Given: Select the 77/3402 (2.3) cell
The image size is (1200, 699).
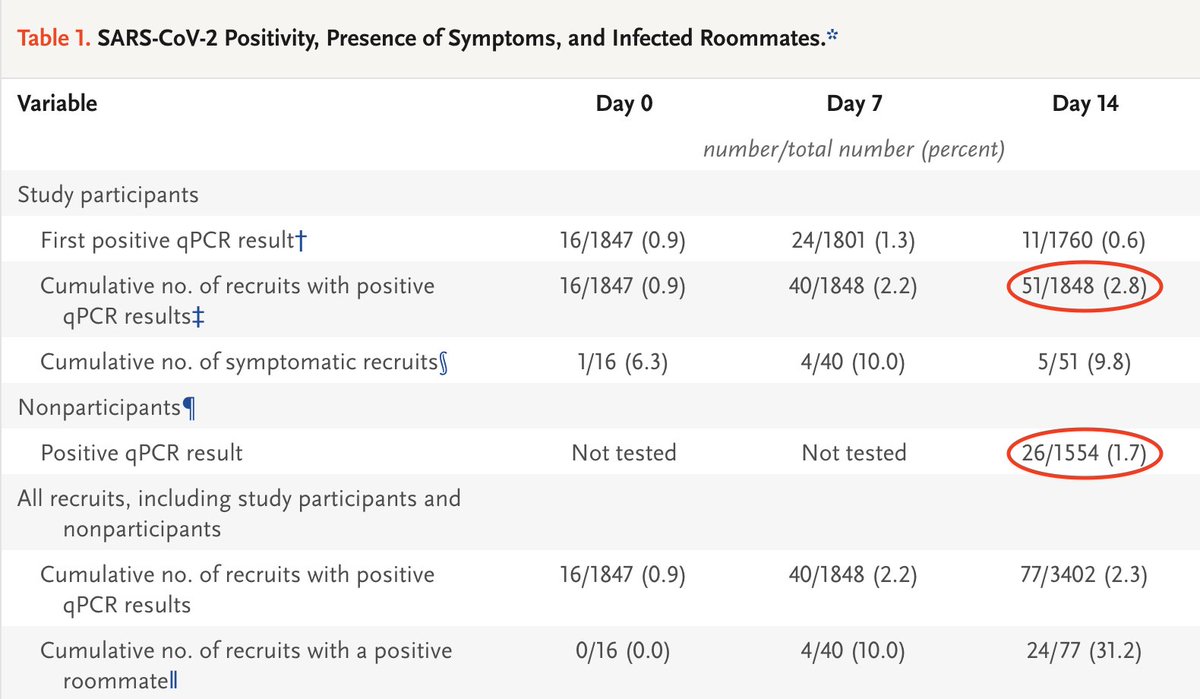Looking at the screenshot, I should coord(1084,575).
